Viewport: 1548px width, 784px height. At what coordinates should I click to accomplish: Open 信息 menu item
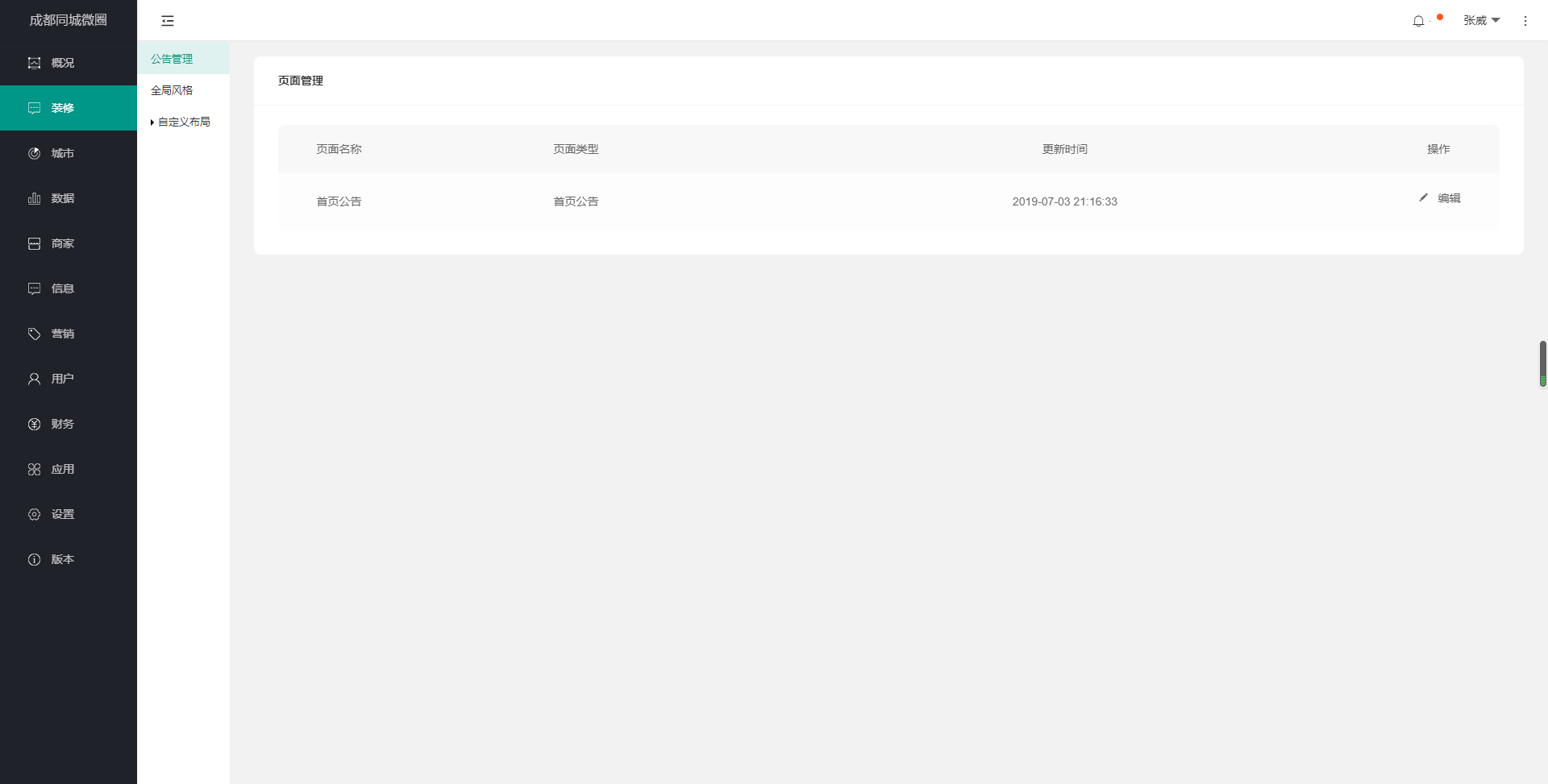[x=69, y=288]
